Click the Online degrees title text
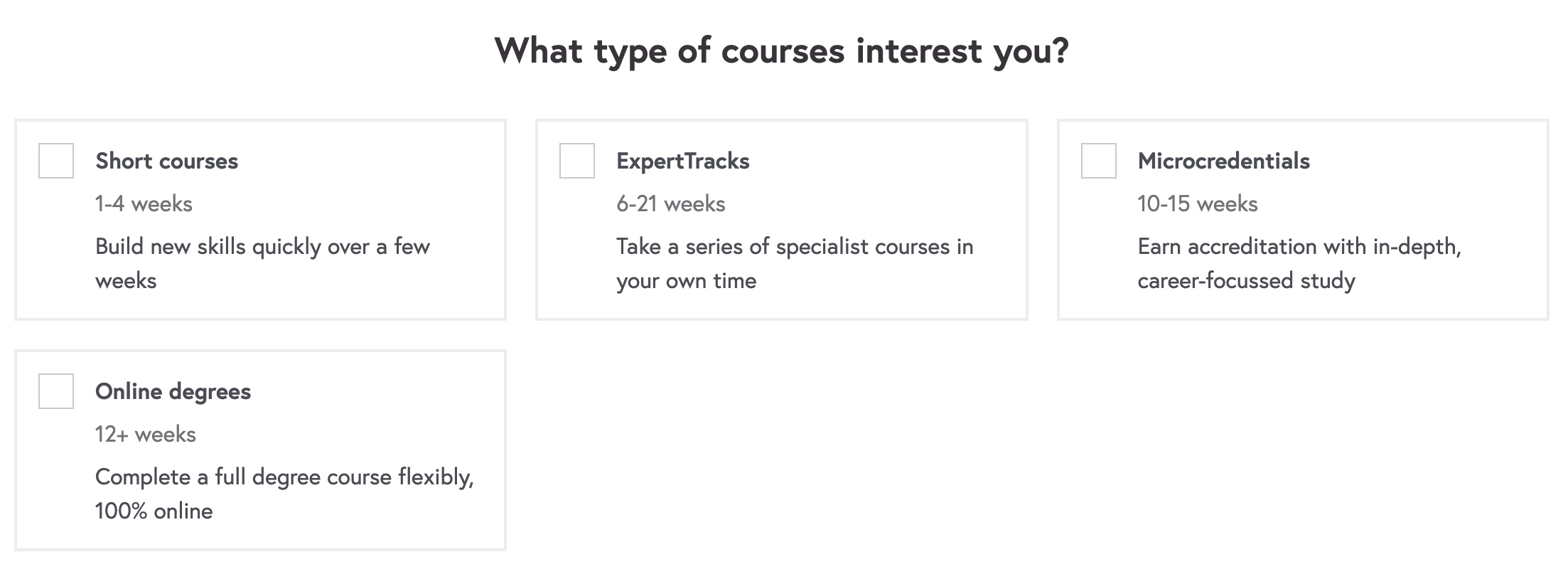The image size is (1568, 579). click(173, 392)
